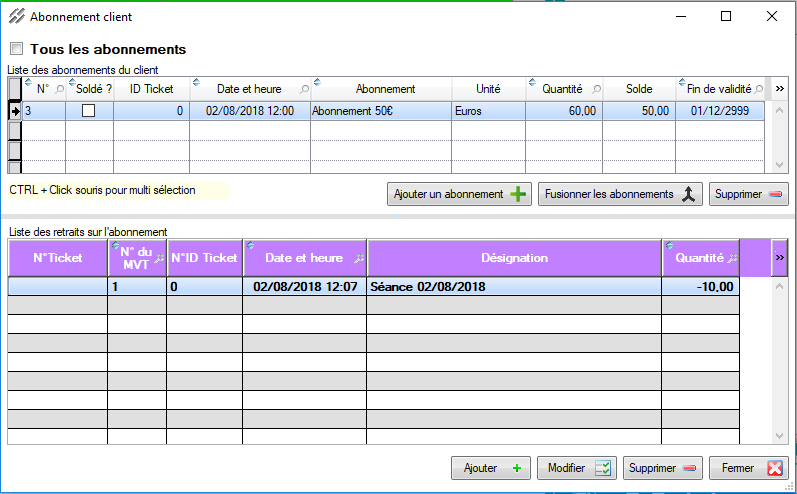Click Fusionner les abonnements button
The image size is (797, 494).
pos(620,194)
